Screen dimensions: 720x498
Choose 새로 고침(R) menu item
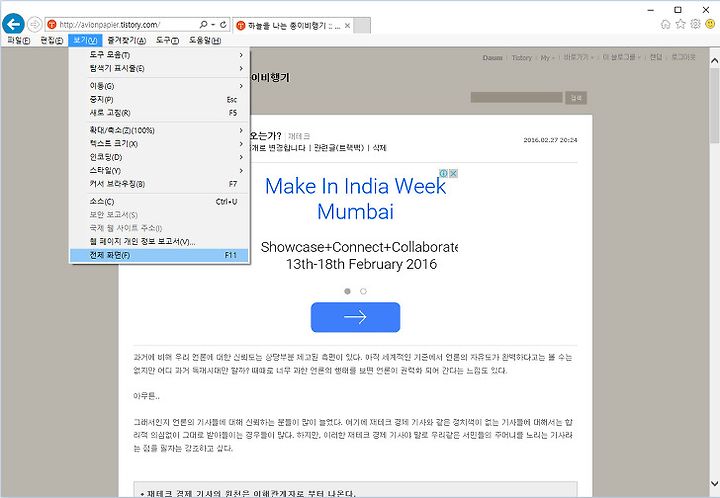pos(159,112)
